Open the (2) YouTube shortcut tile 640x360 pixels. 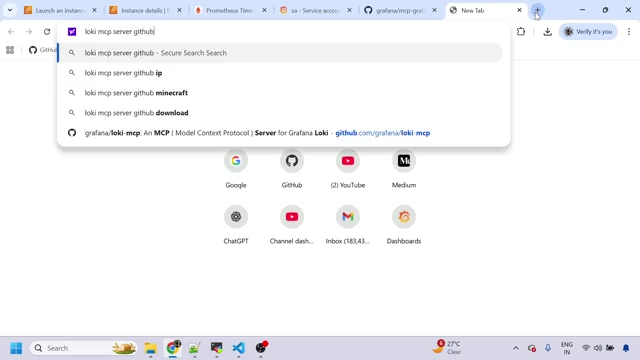click(348, 169)
